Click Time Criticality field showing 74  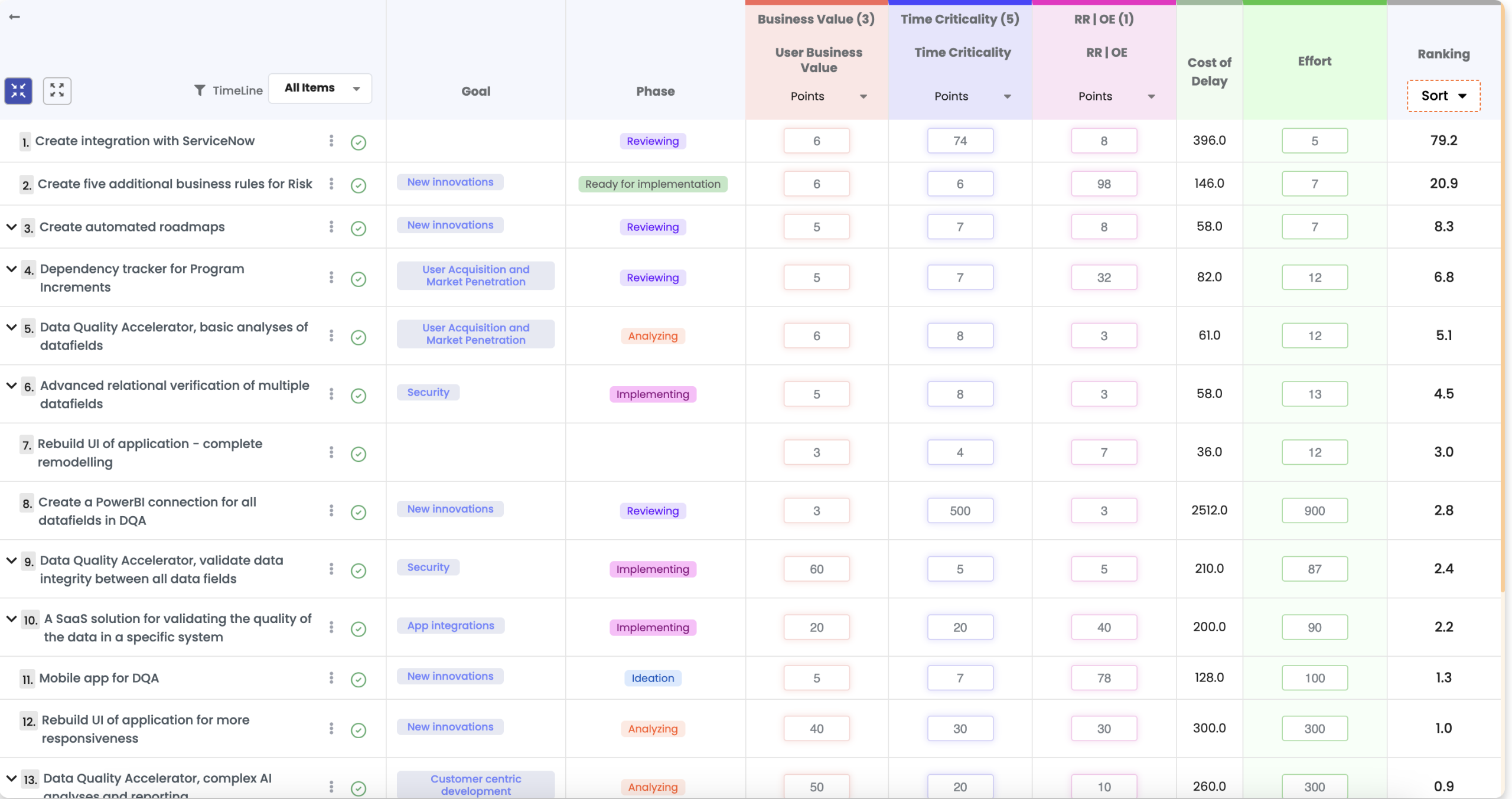click(x=960, y=141)
